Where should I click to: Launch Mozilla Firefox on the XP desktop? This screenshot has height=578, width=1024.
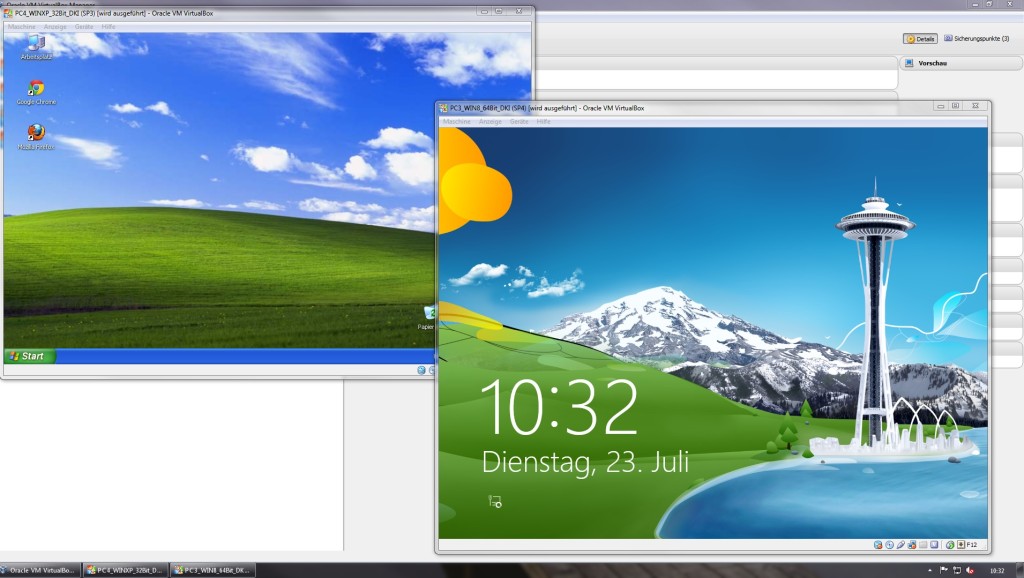pyautogui.click(x=37, y=137)
